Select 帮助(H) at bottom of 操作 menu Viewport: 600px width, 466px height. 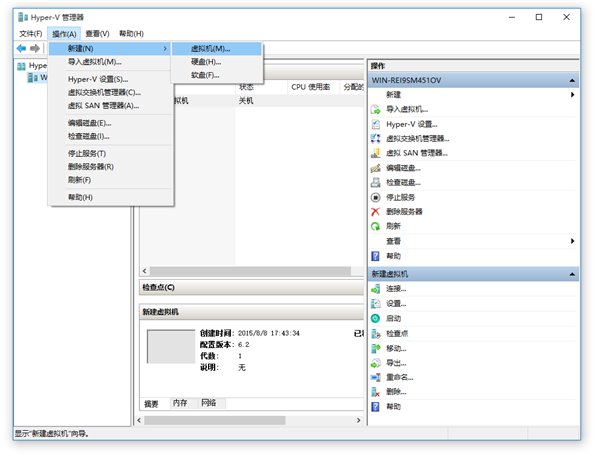[110, 197]
